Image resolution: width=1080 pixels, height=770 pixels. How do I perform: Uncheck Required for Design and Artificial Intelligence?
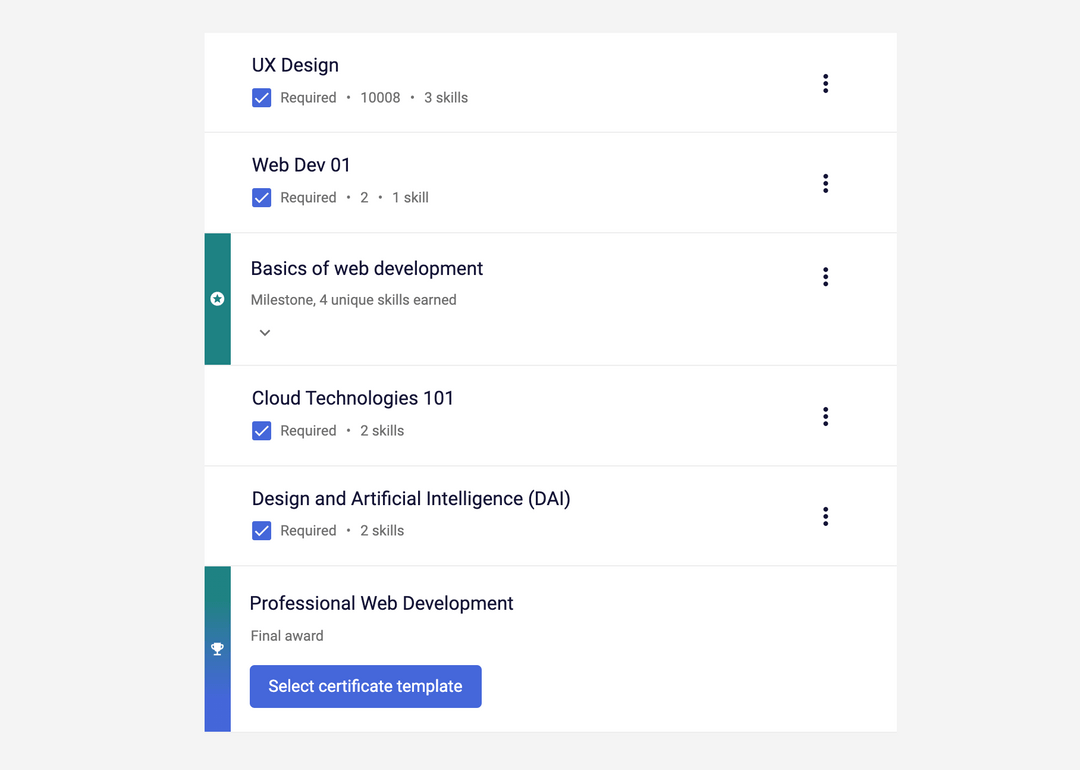[x=261, y=531]
